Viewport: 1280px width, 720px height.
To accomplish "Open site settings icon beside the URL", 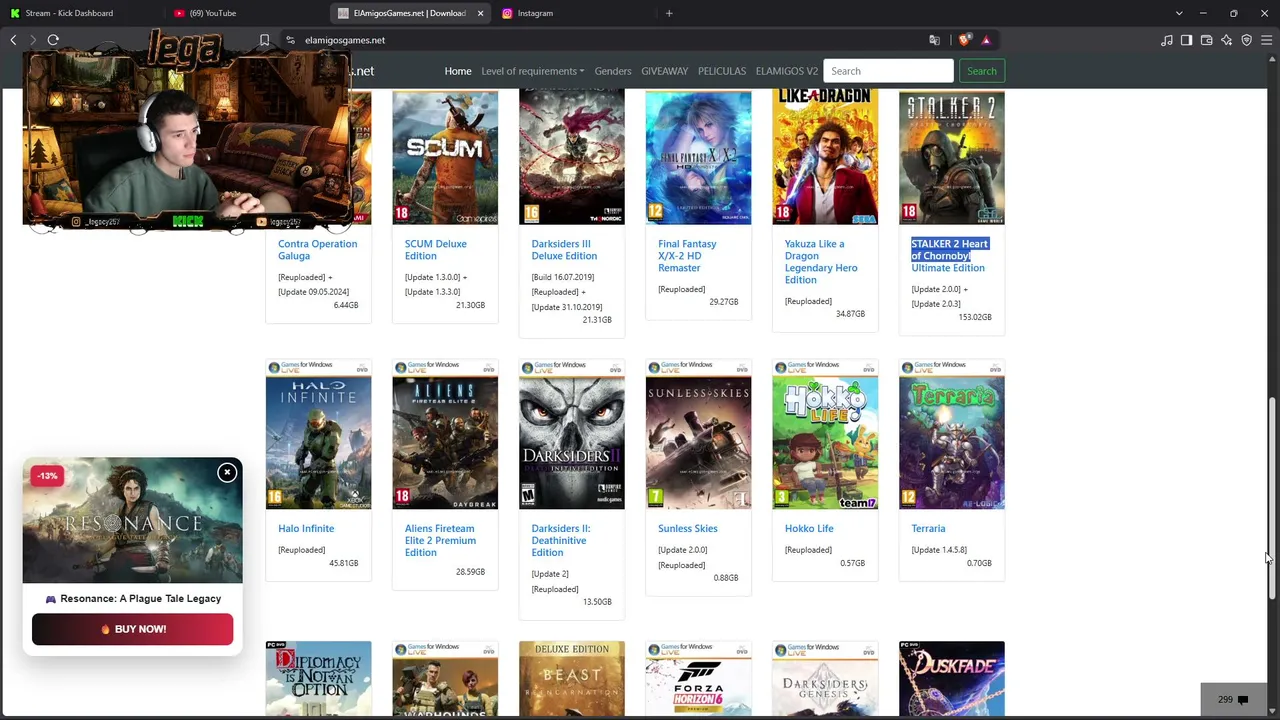I will (290, 40).
